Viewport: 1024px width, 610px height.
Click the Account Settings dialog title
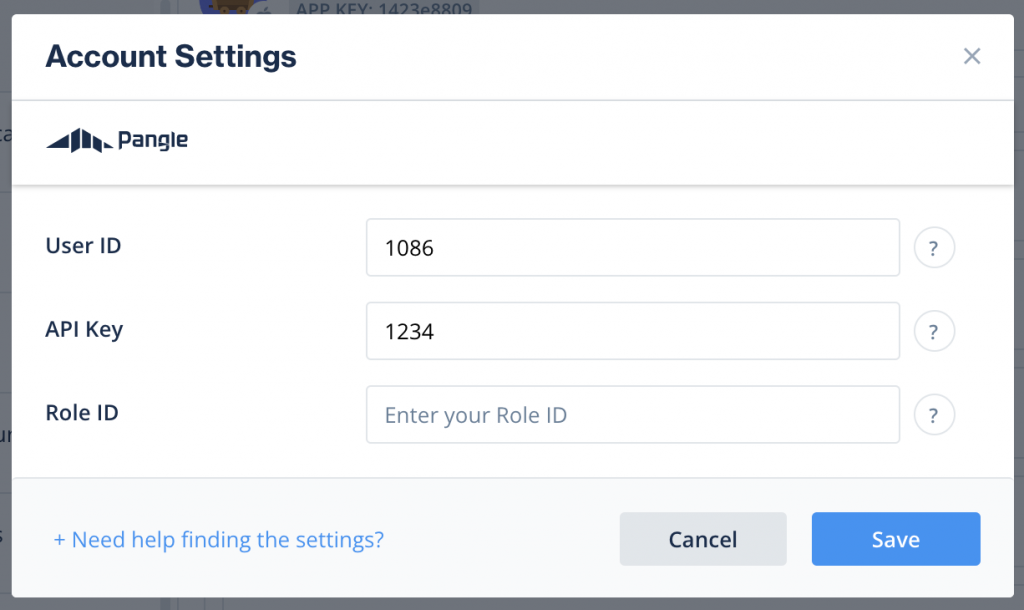point(171,56)
